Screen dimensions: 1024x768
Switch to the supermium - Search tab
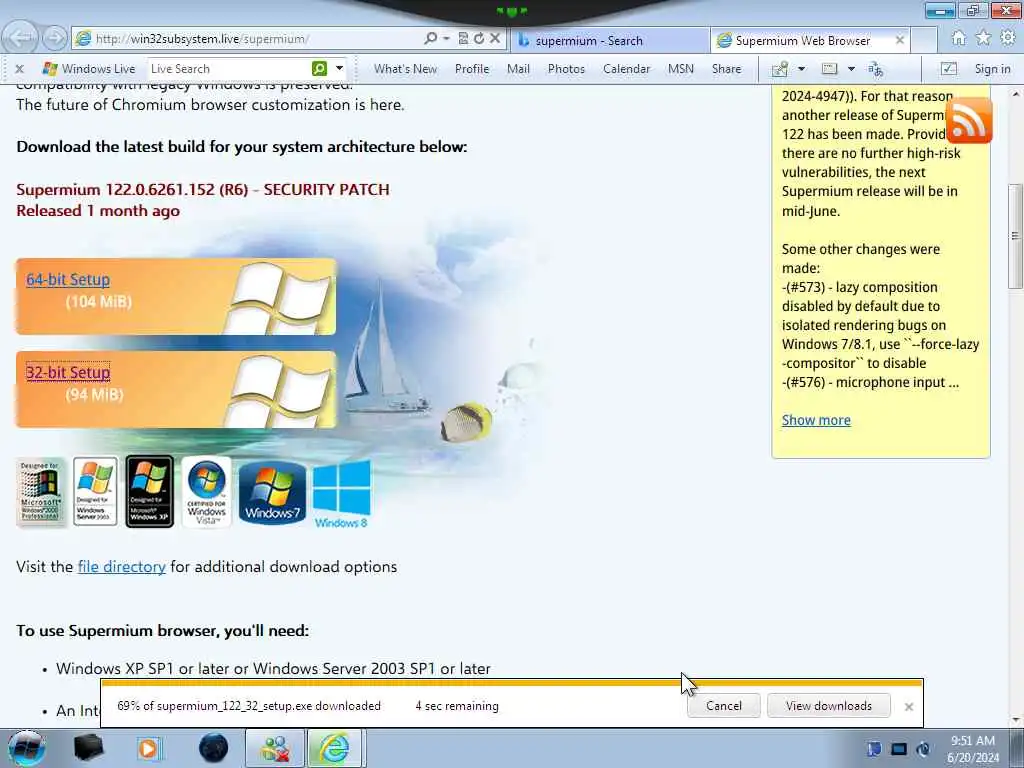[609, 40]
